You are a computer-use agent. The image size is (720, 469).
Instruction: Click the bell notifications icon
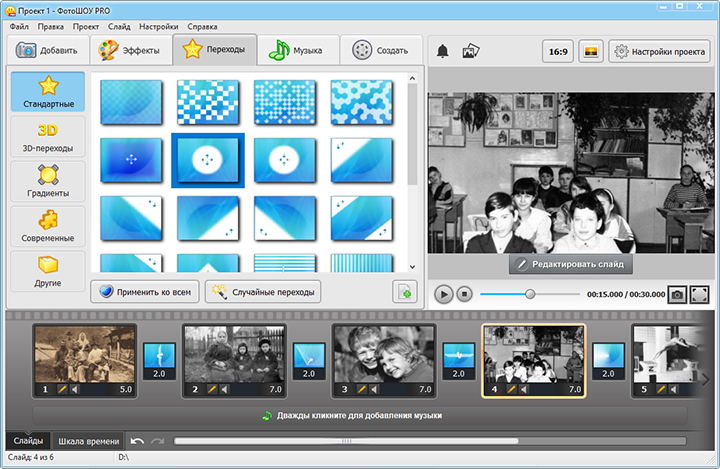coord(442,51)
